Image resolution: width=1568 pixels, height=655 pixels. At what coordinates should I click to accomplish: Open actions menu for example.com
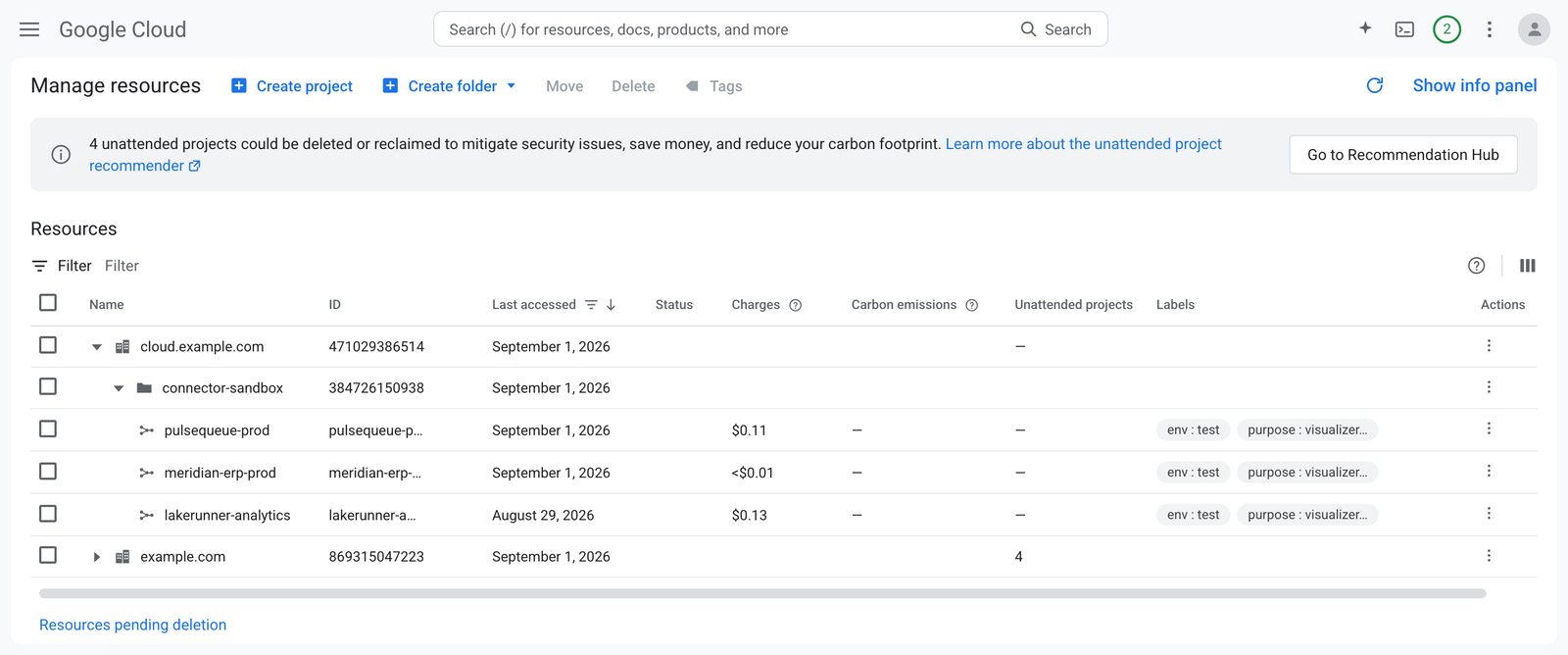coord(1489,556)
